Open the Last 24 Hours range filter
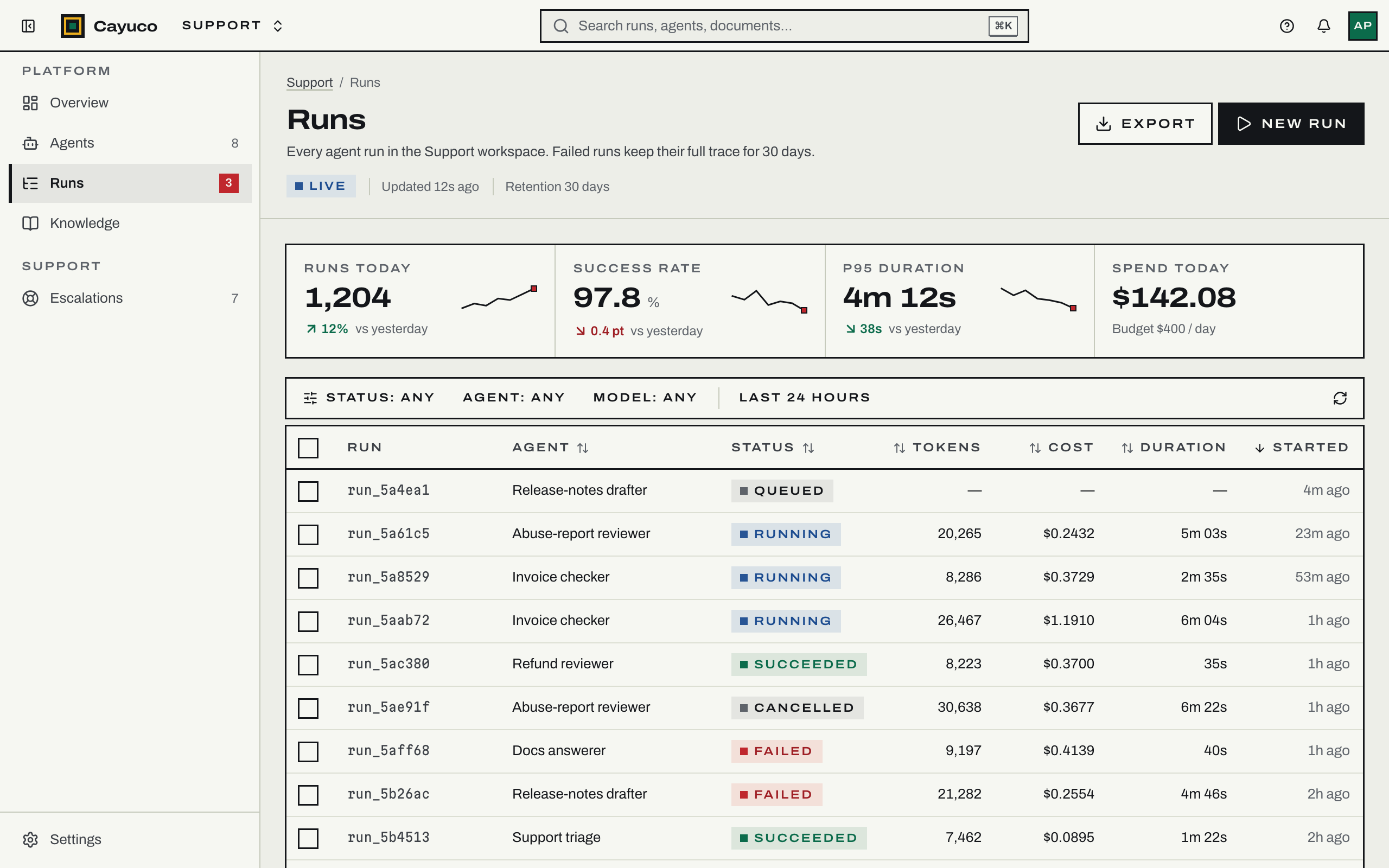The image size is (1389, 868). [805, 398]
